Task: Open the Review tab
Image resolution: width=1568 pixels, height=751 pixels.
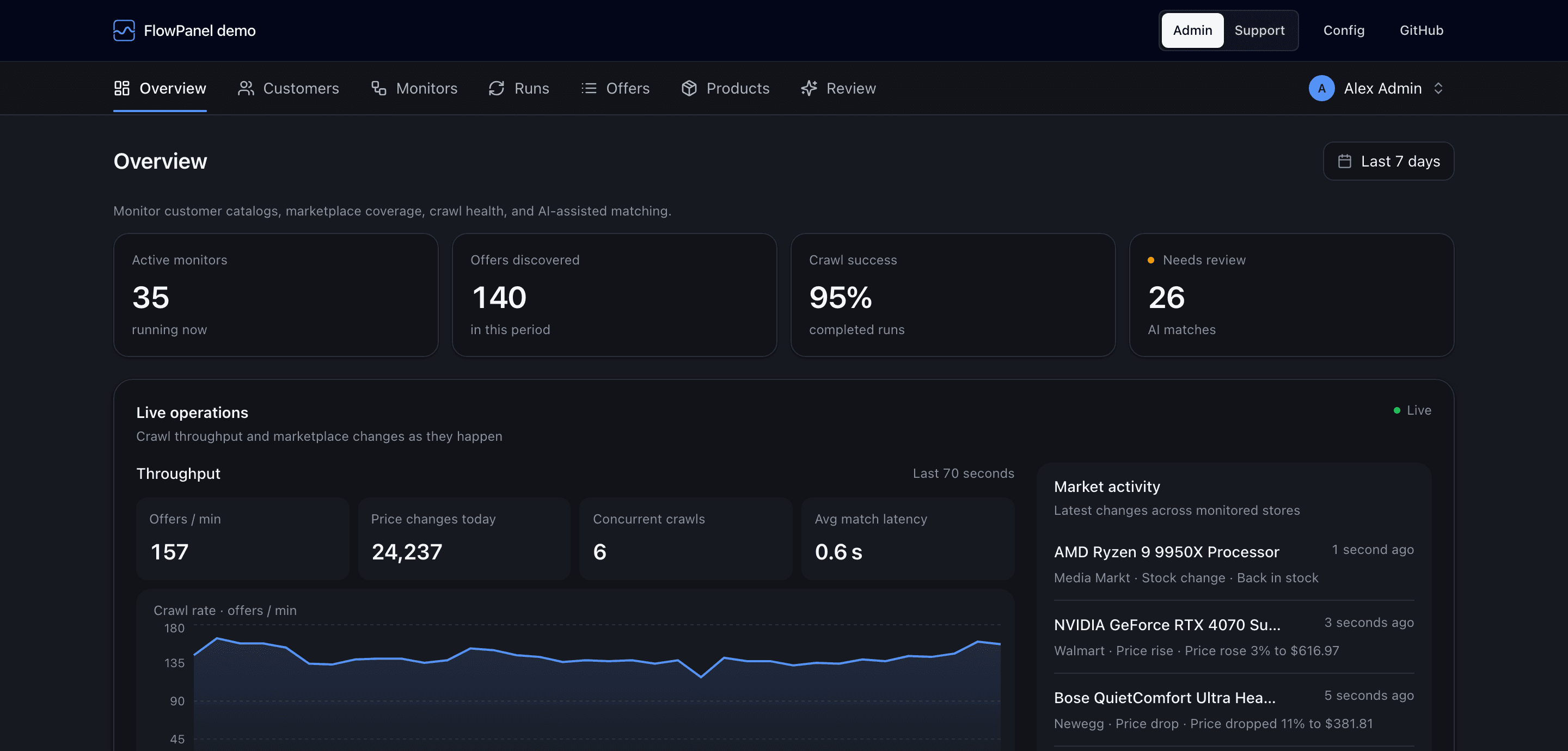Action: tap(838, 88)
